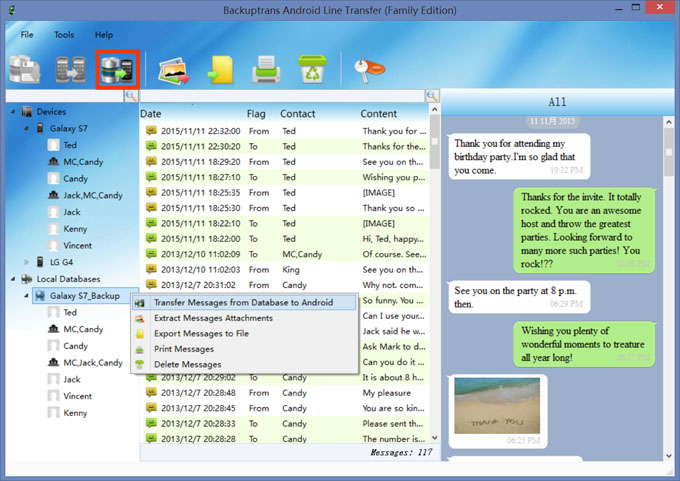Select MC,Candy under Galaxy S7 device

pos(83,162)
